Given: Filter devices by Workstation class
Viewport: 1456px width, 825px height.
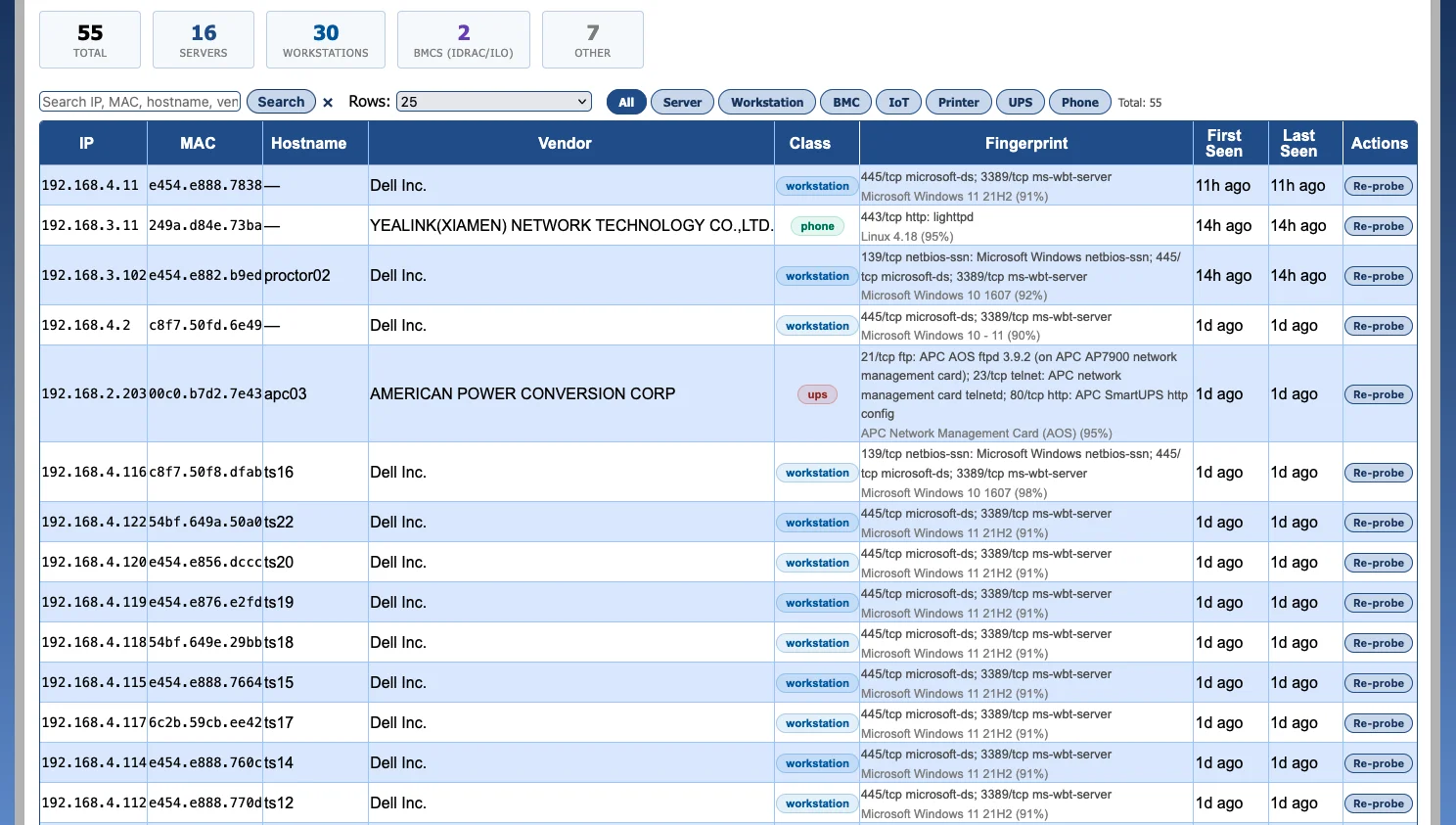Looking at the screenshot, I should click(767, 102).
